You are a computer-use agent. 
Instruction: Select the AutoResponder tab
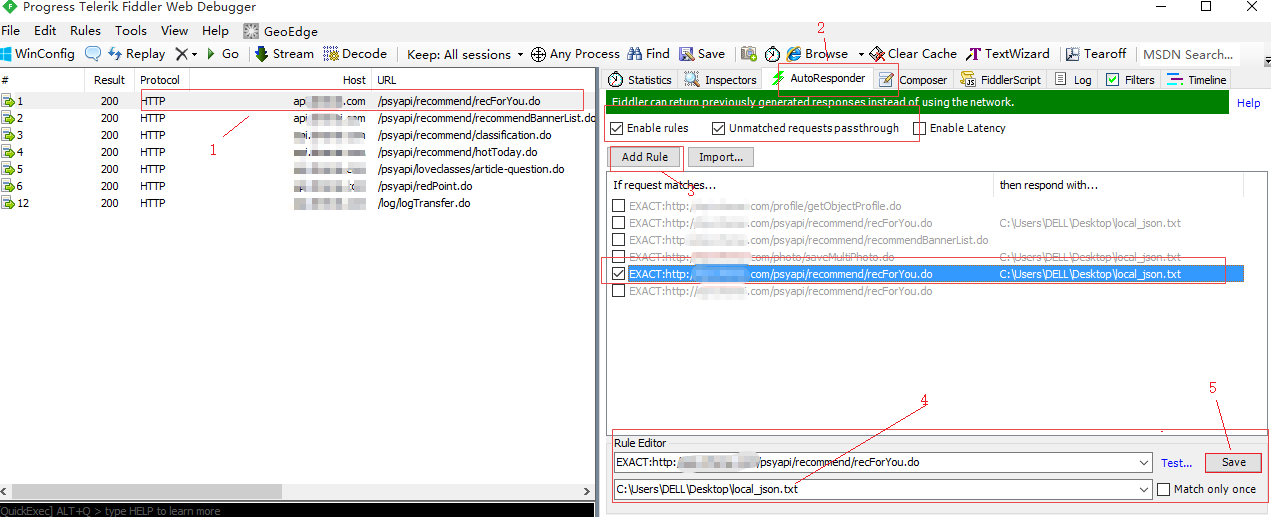(x=818, y=78)
